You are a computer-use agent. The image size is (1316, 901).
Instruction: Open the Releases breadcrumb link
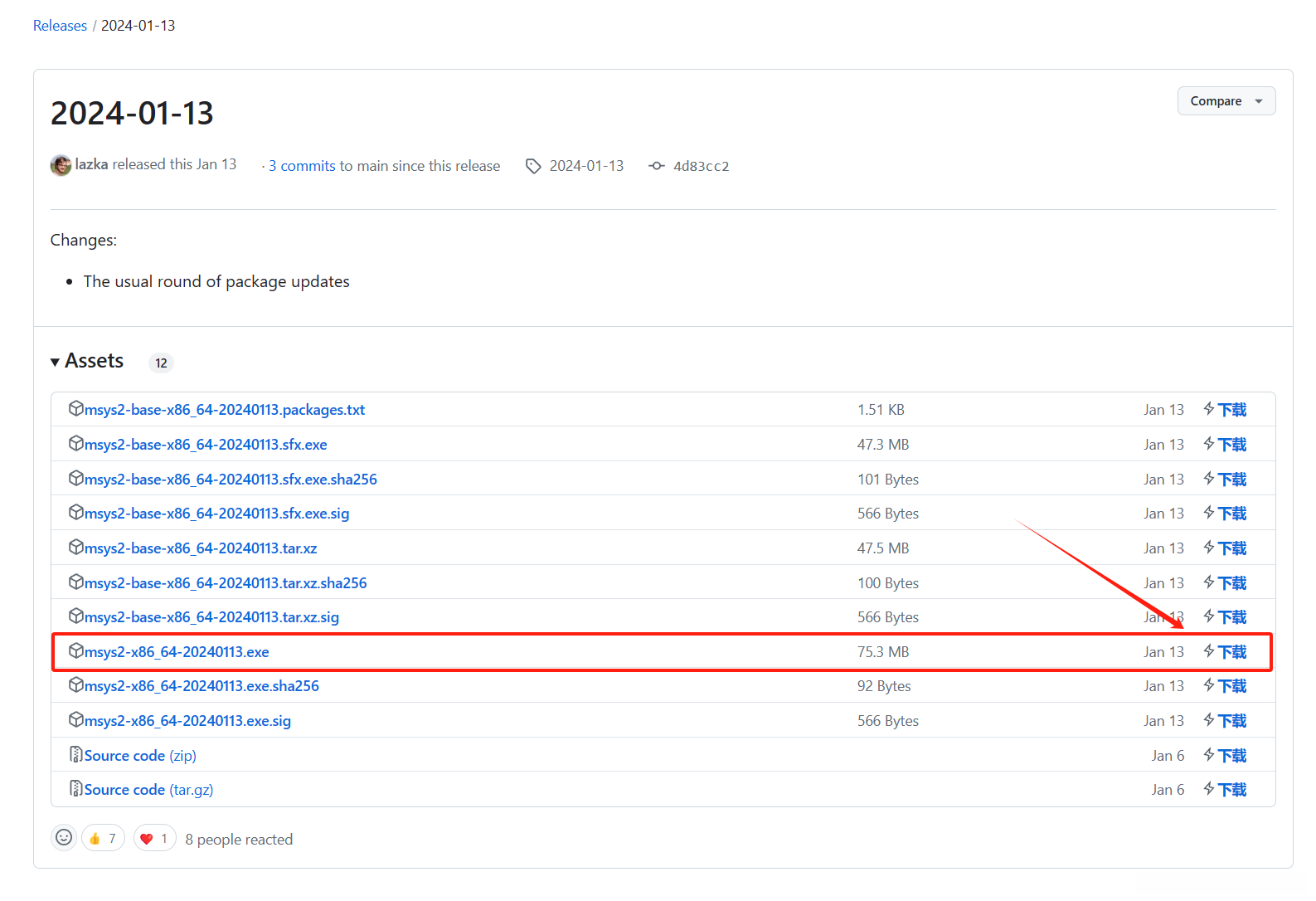[x=60, y=26]
